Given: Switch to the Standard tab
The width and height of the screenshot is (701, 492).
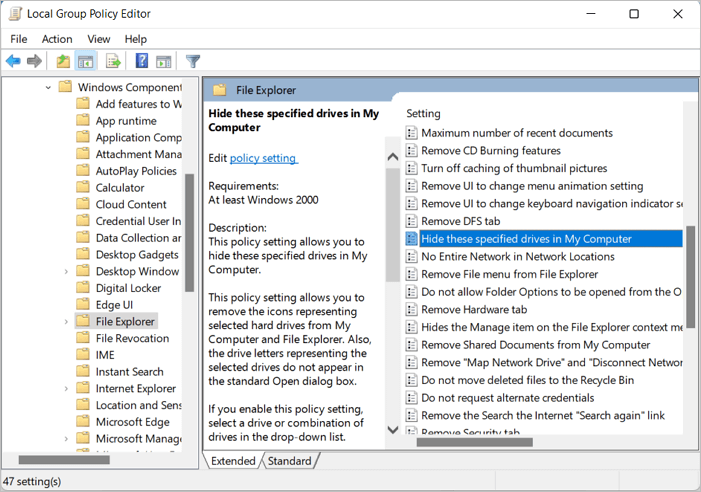Looking at the screenshot, I should pos(290,461).
